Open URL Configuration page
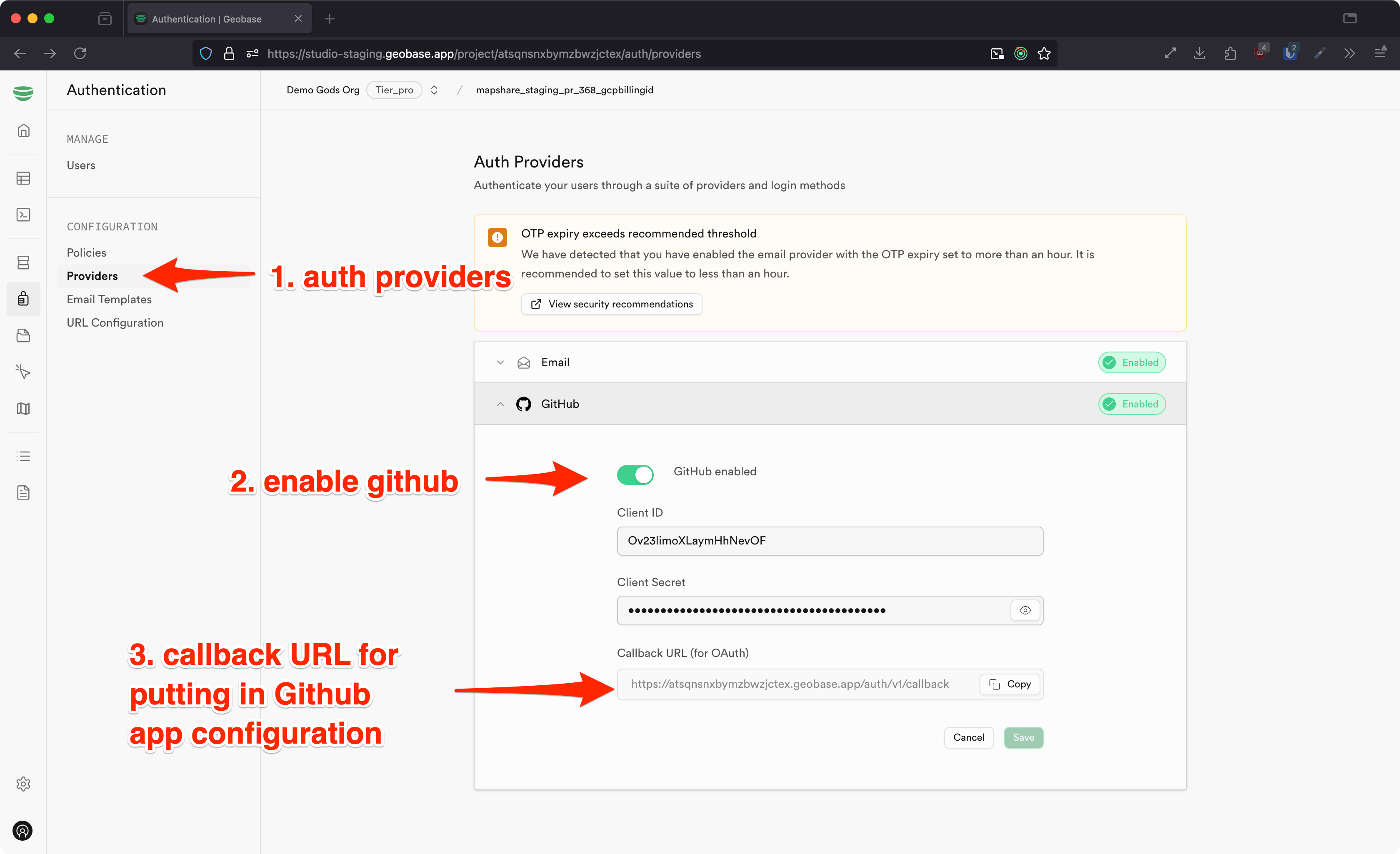This screenshot has width=1400, height=854. 115,323
